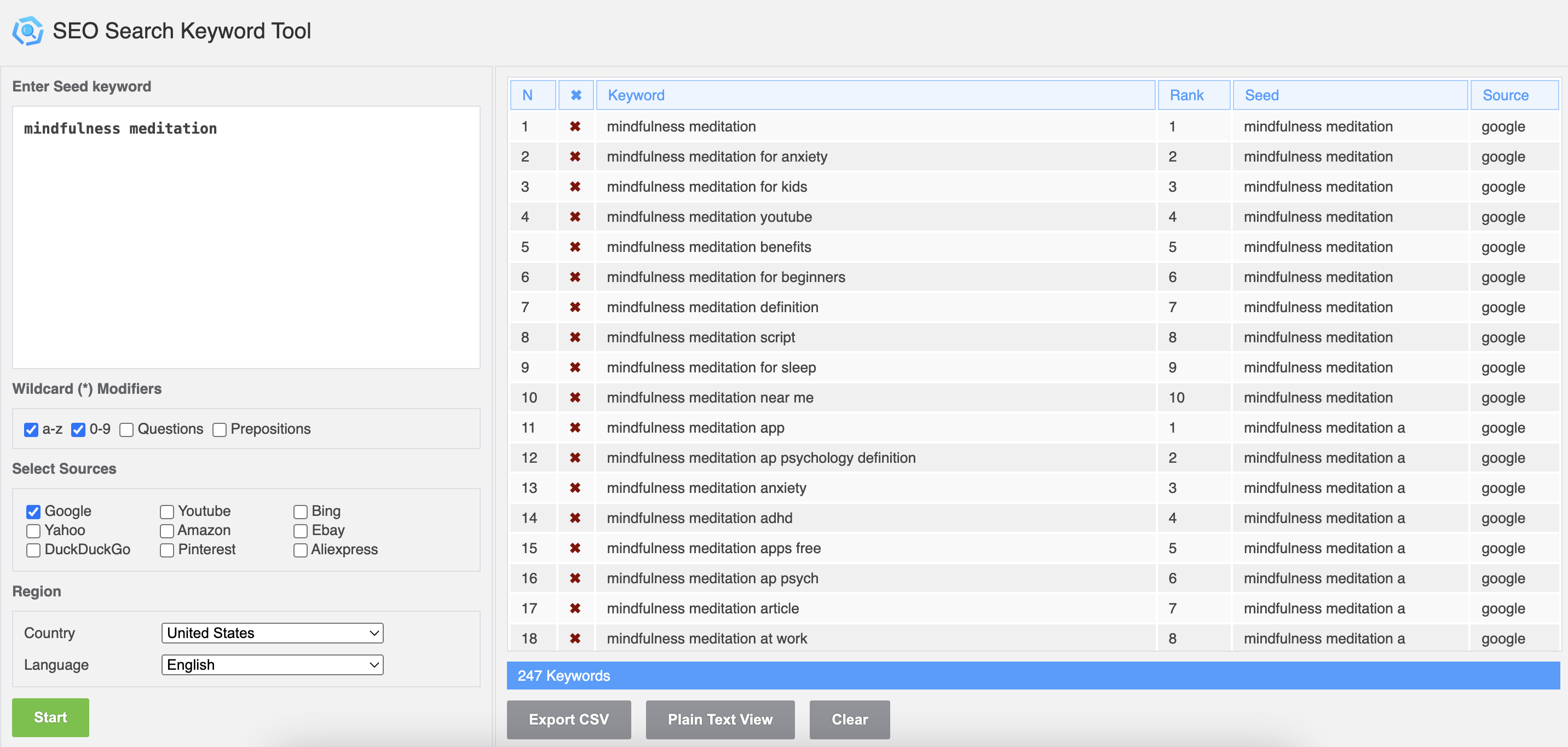This screenshot has height=747, width=1568.
Task: Remove 'mindfulness meditation article' keyword
Action: tap(575, 609)
